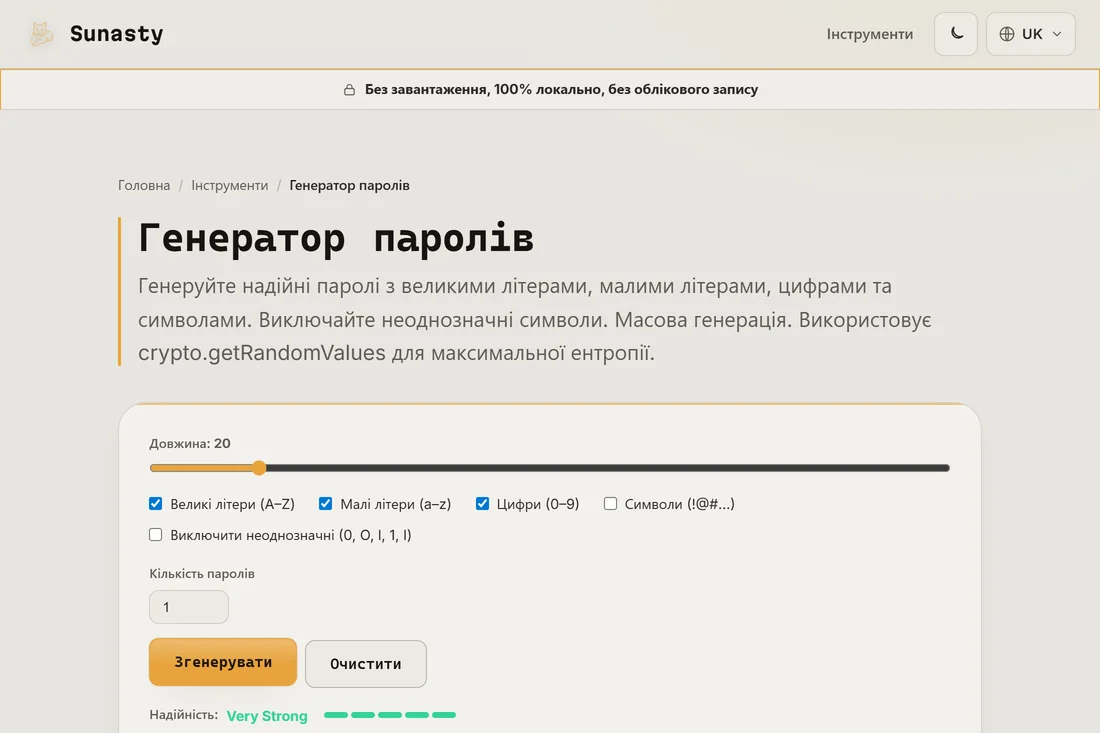Click the length slider handle
The height and width of the screenshot is (733, 1100).
259,468
